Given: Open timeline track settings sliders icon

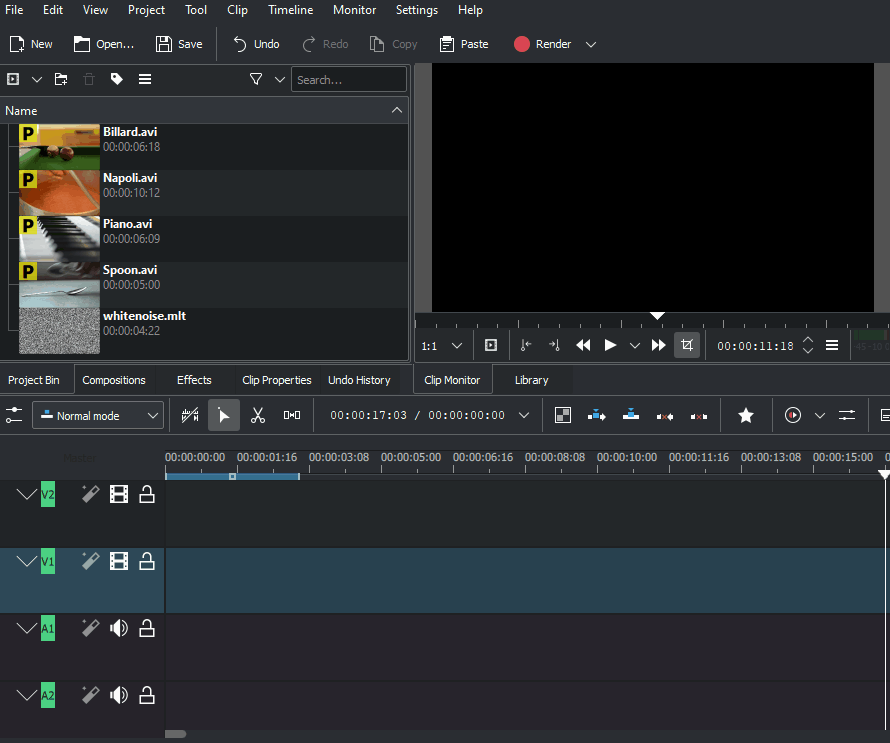Looking at the screenshot, I should pos(14,415).
